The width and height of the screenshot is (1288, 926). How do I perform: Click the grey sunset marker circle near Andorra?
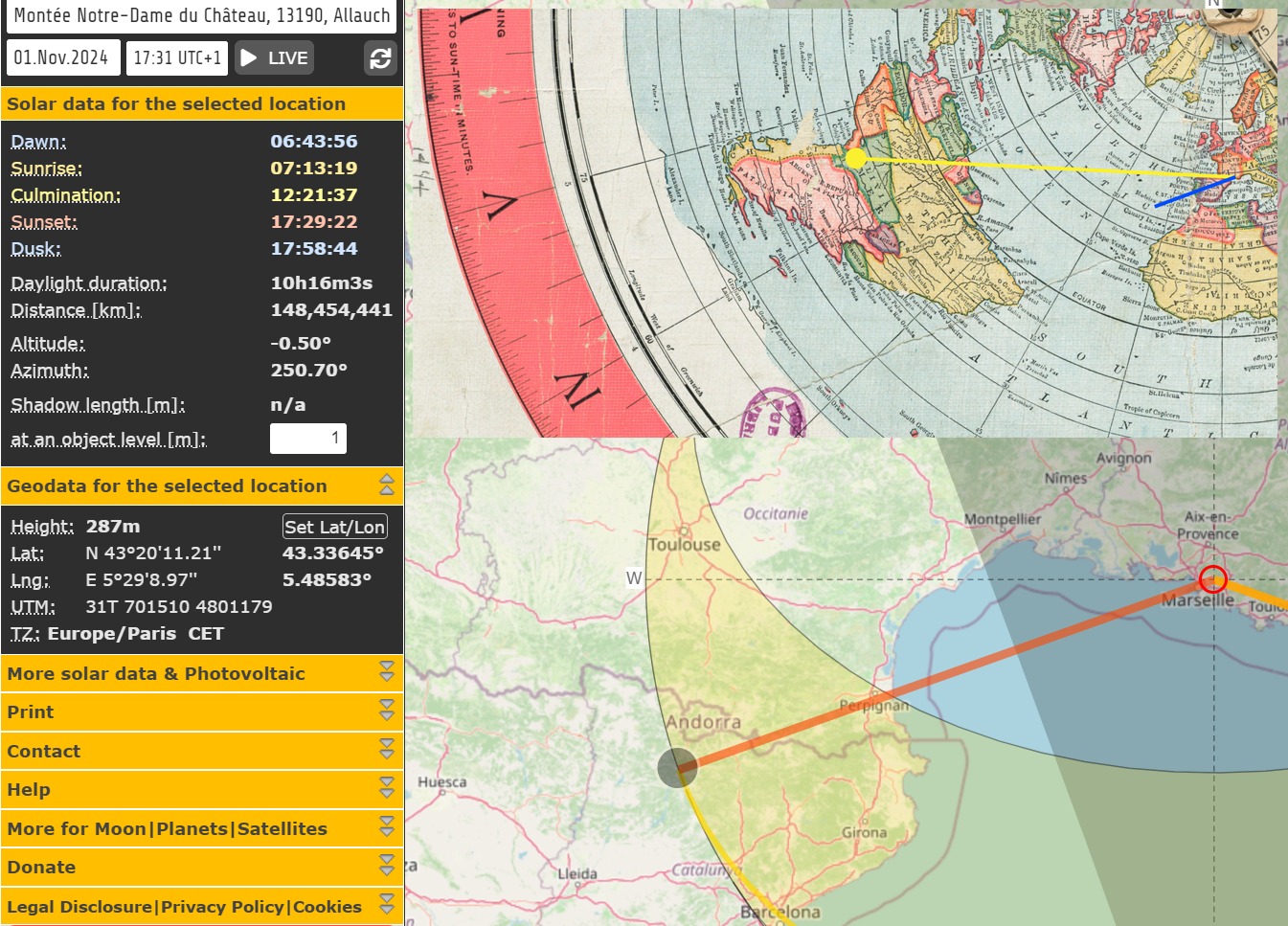(677, 768)
